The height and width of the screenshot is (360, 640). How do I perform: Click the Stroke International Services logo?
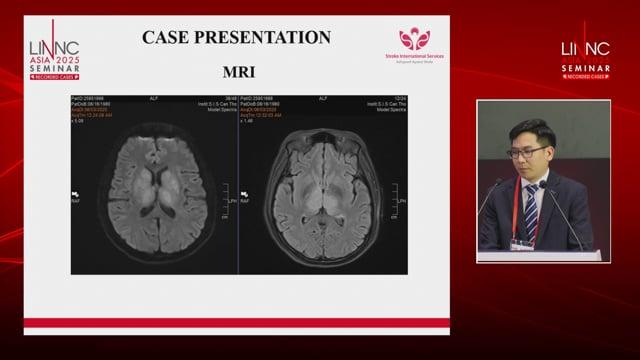point(414,45)
